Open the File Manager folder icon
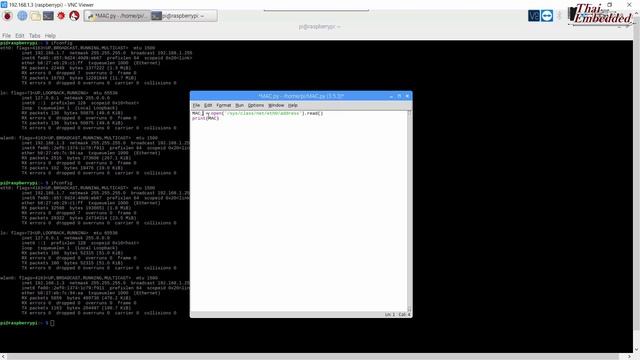Screen dimensions: 640x360 coord(36,16)
